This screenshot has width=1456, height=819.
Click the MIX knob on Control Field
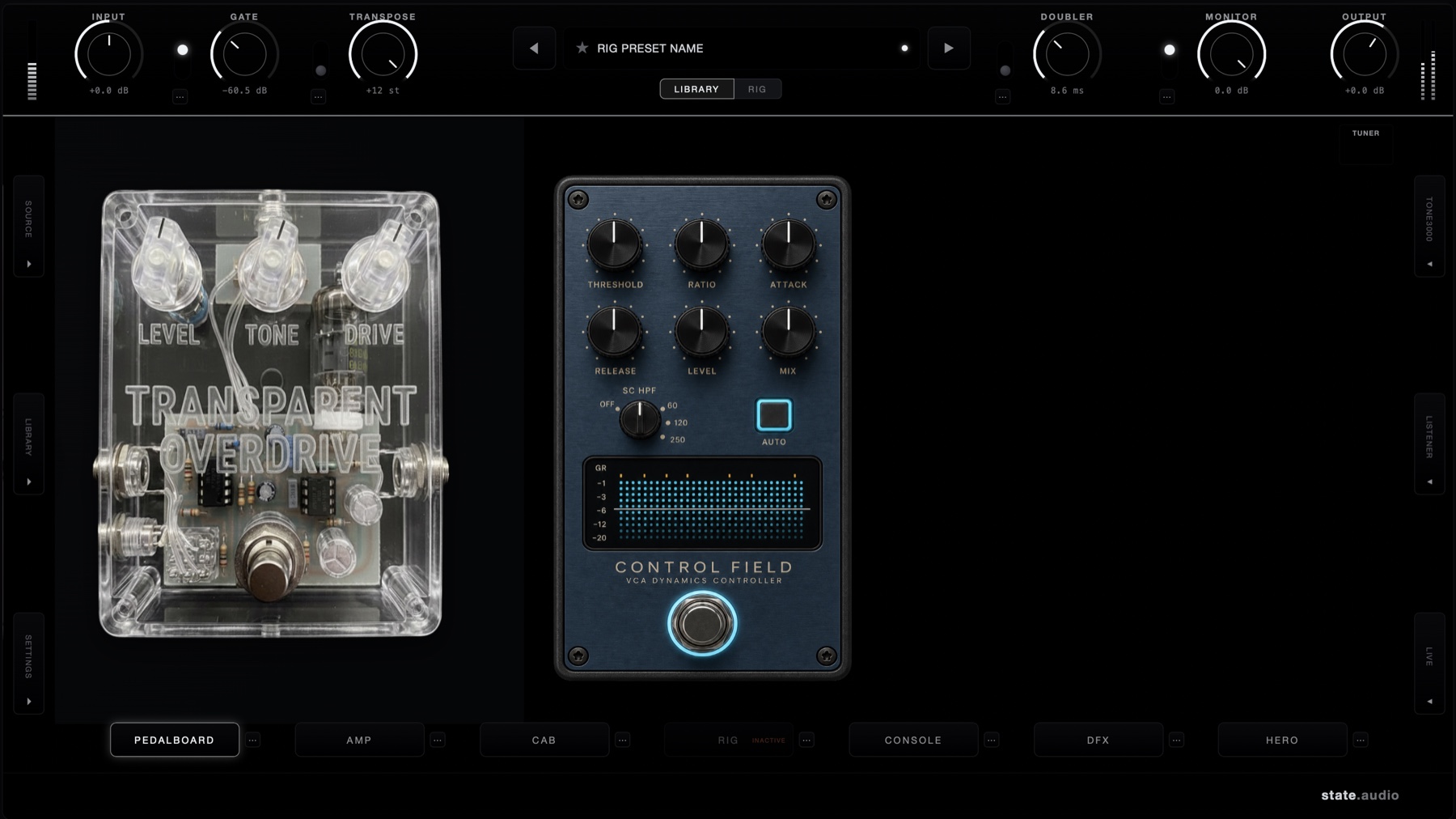[x=788, y=331]
